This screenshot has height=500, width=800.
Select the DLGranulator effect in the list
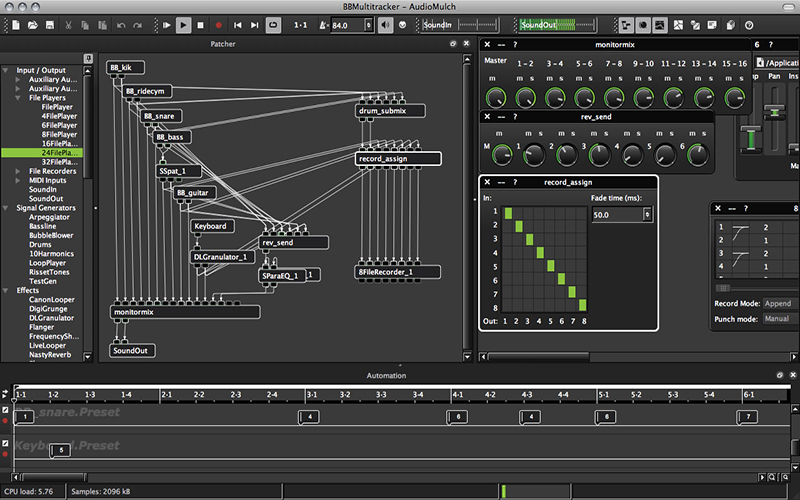(52, 318)
